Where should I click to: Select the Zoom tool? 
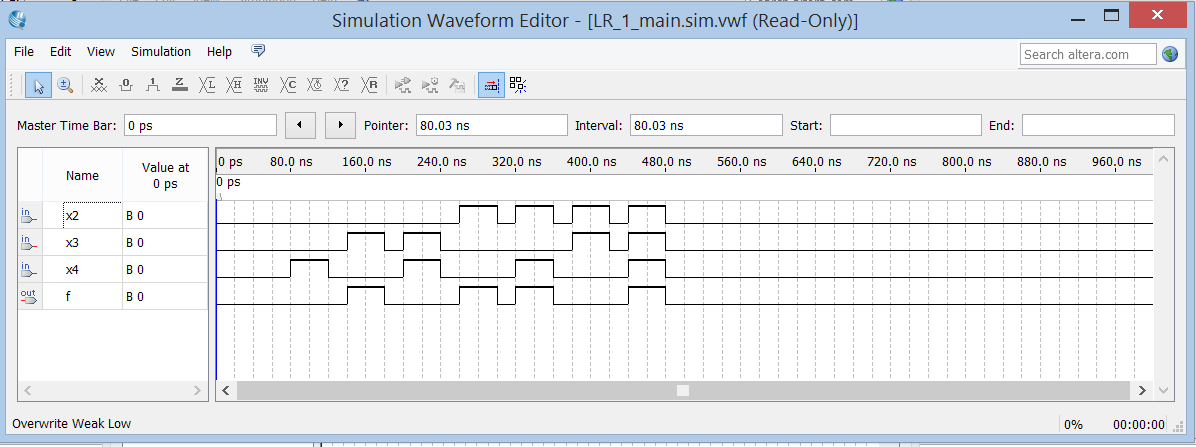tap(65, 85)
